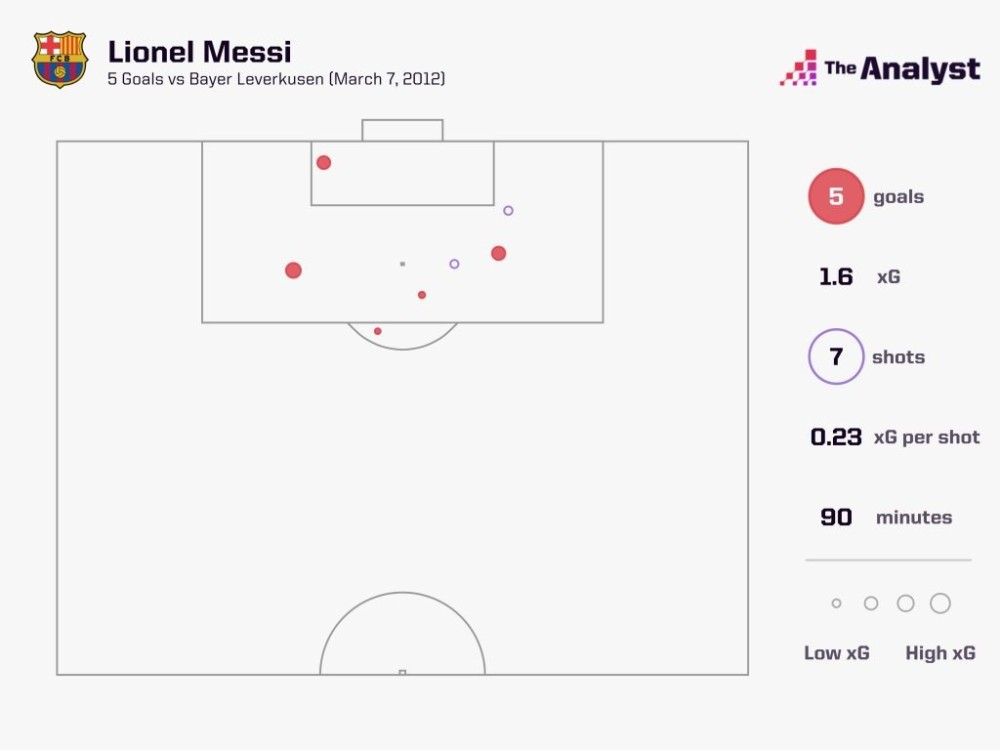Screen dimensions: 1000x750
Task: Click the 0.23 xG per shot stat
Action: 895,437
